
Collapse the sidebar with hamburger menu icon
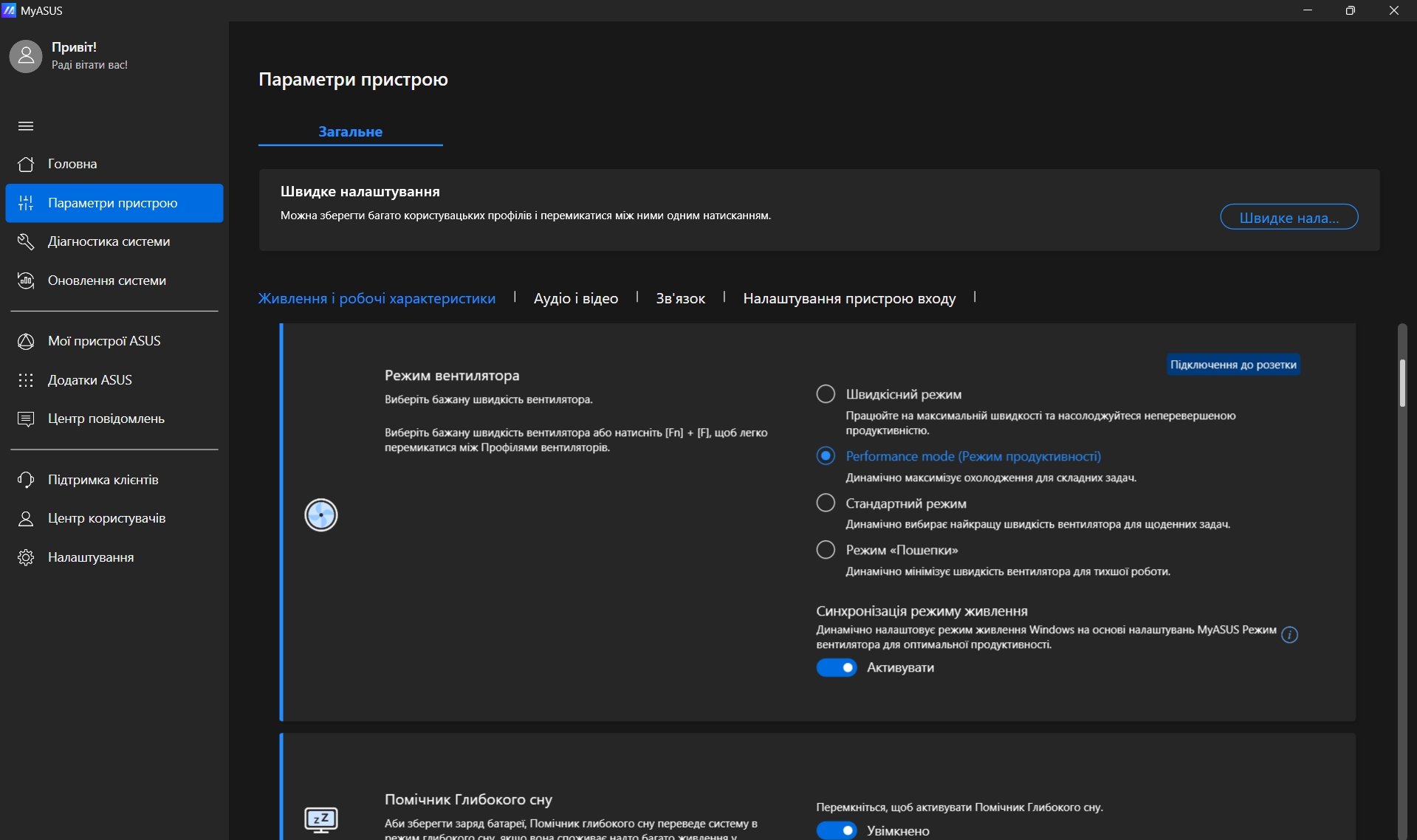[26, 126]
